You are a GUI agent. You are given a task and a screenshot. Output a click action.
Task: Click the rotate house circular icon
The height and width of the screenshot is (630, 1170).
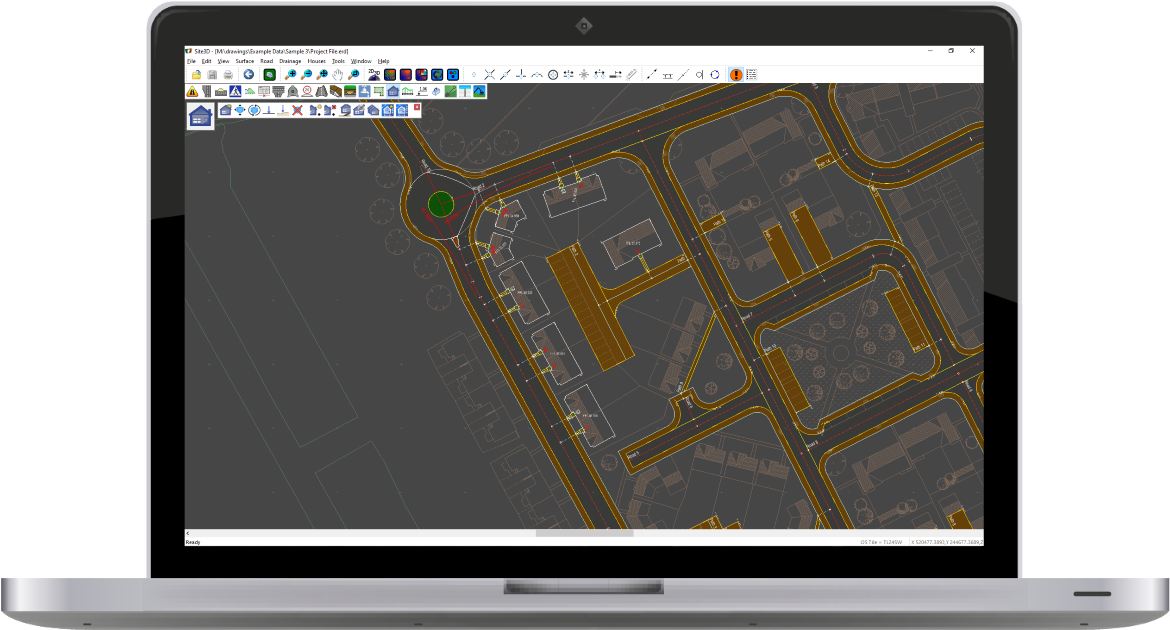coord(254,110)
